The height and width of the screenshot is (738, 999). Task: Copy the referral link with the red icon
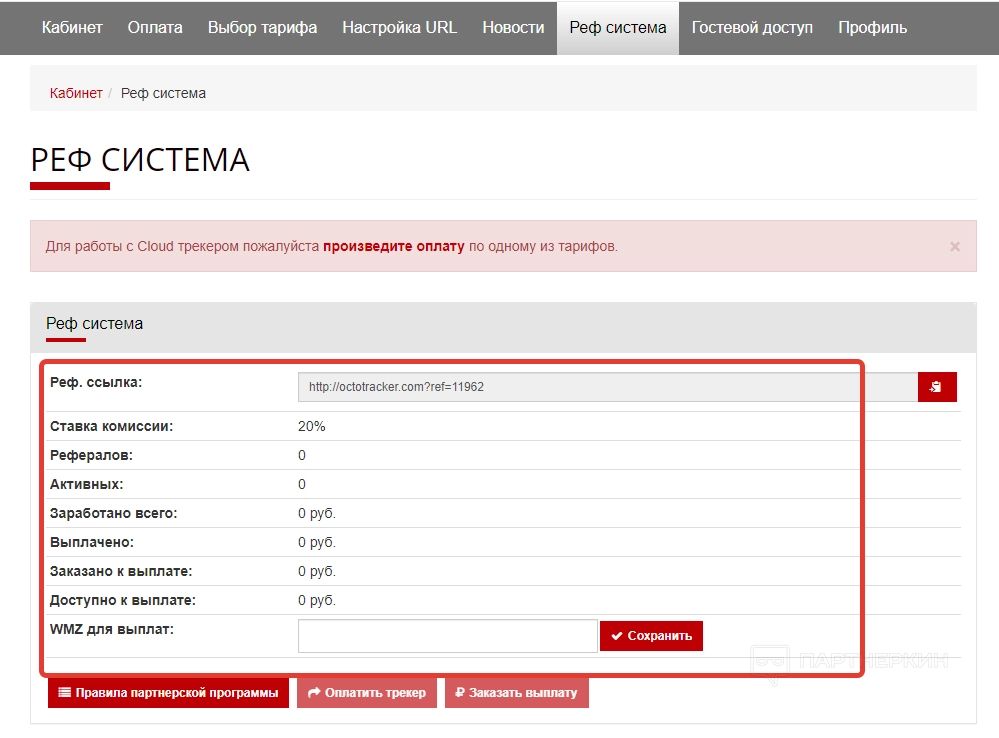click(x=937, y=387)
